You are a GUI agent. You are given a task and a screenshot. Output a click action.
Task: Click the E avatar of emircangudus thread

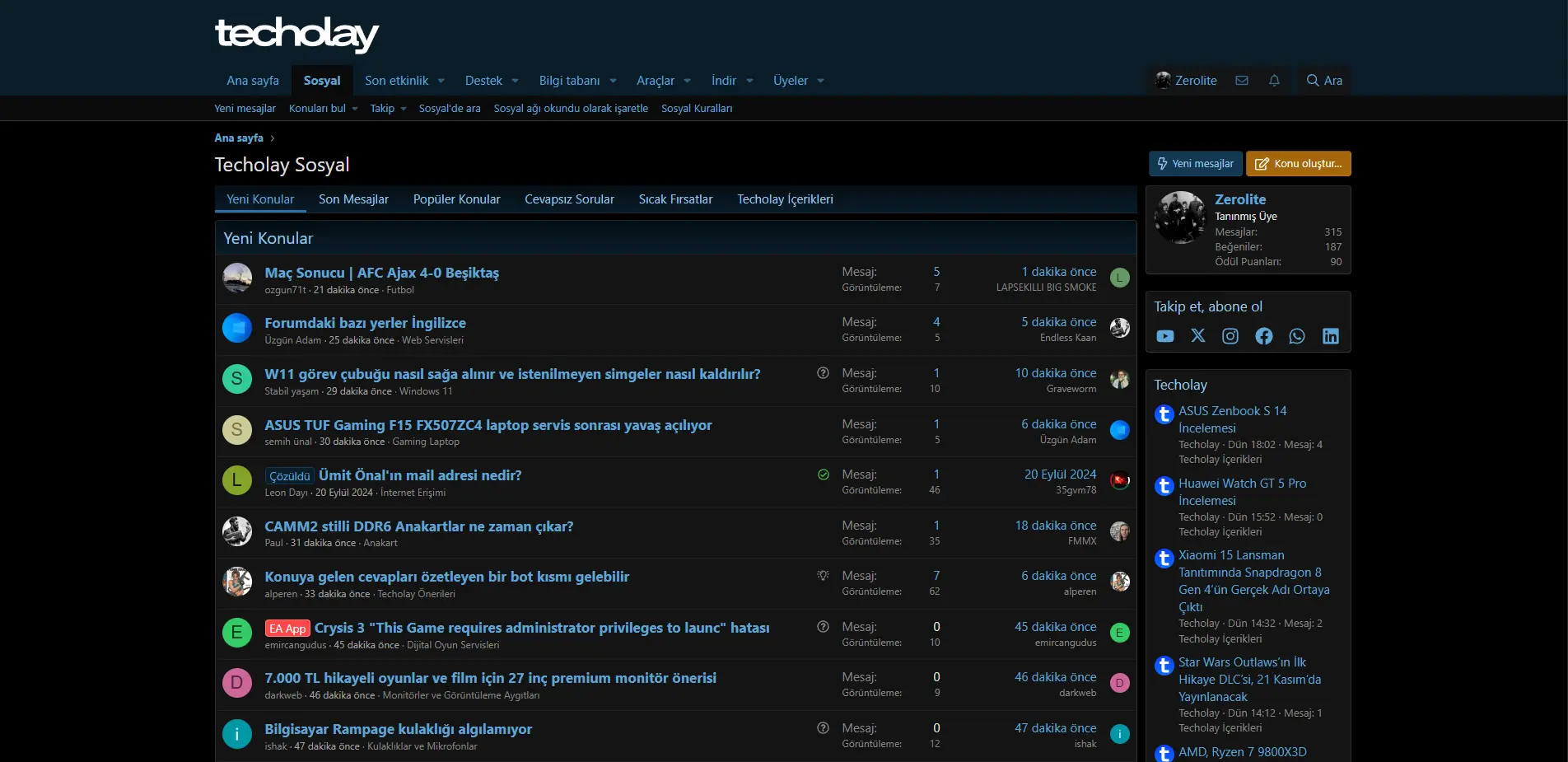point(237,633)
